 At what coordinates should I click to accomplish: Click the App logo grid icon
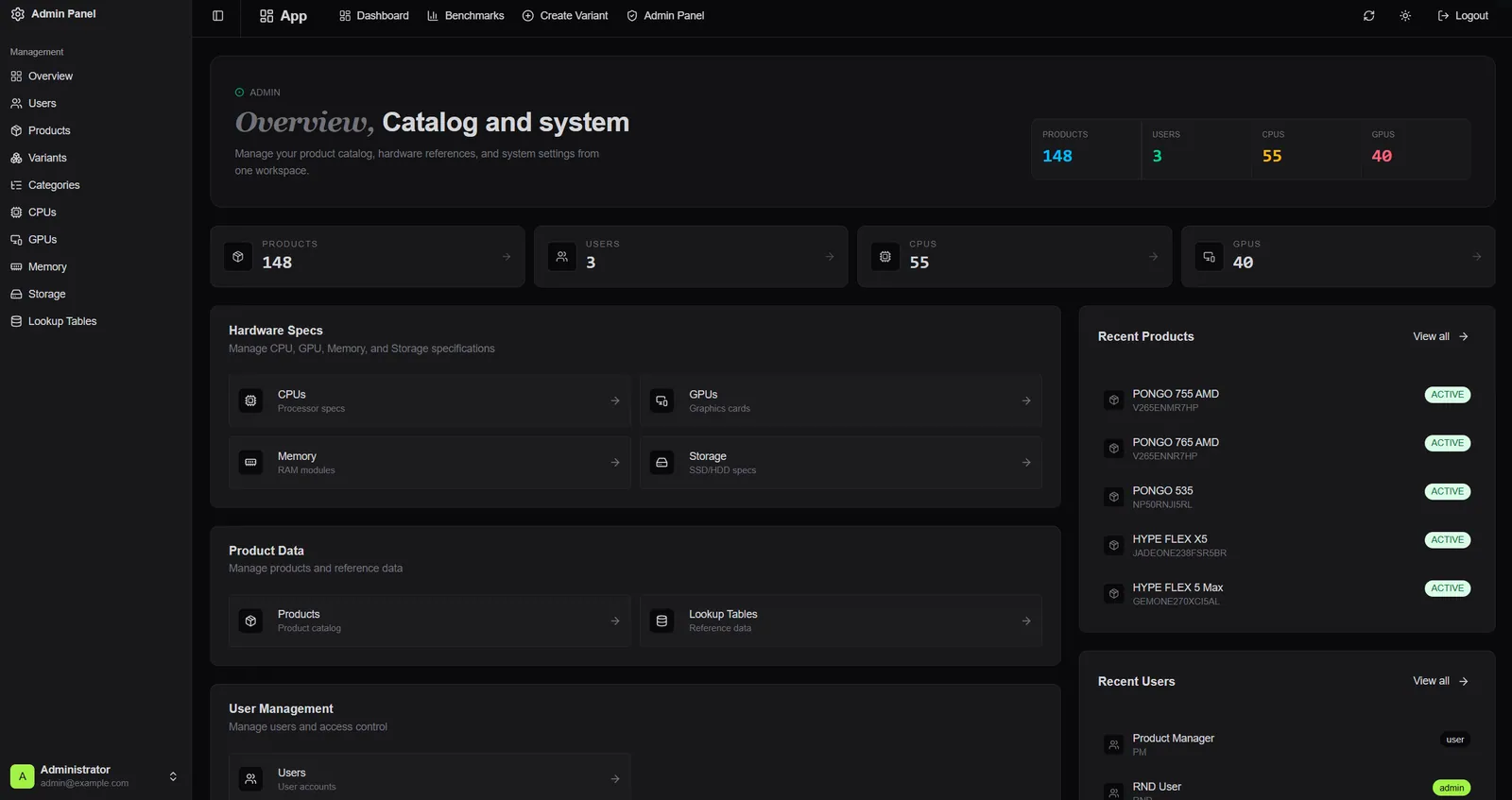[x=266, y=16]
